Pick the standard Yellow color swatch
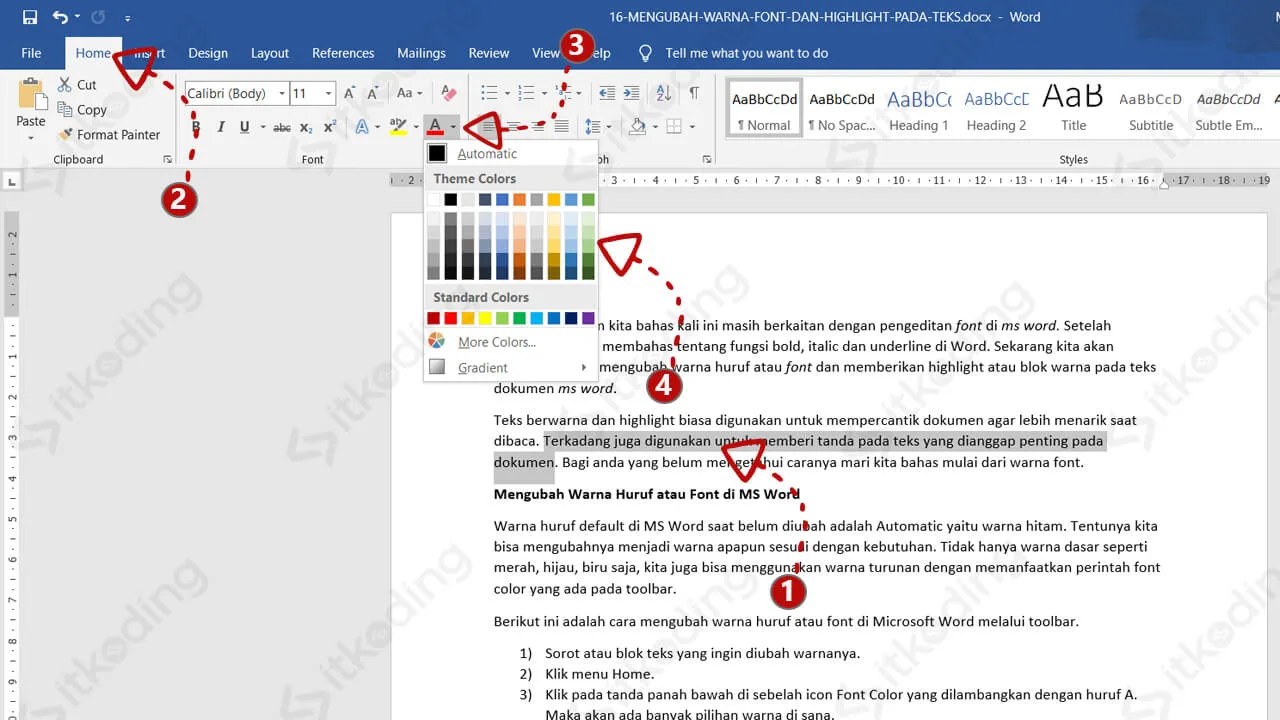Viewport: 1280px width, 720px height. (x=485, y=318)
